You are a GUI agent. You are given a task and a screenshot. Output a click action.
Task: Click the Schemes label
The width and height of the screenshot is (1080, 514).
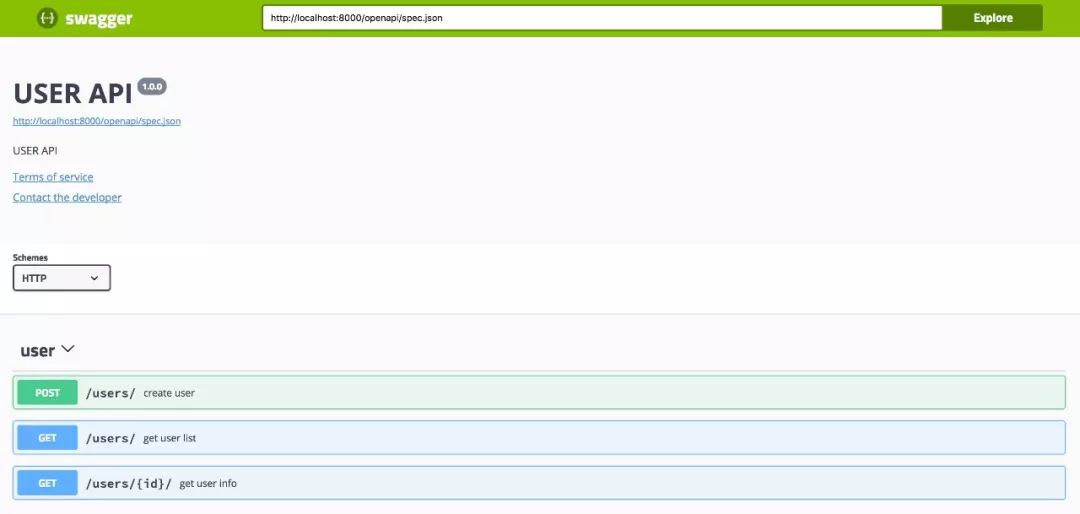coord(30,258)
